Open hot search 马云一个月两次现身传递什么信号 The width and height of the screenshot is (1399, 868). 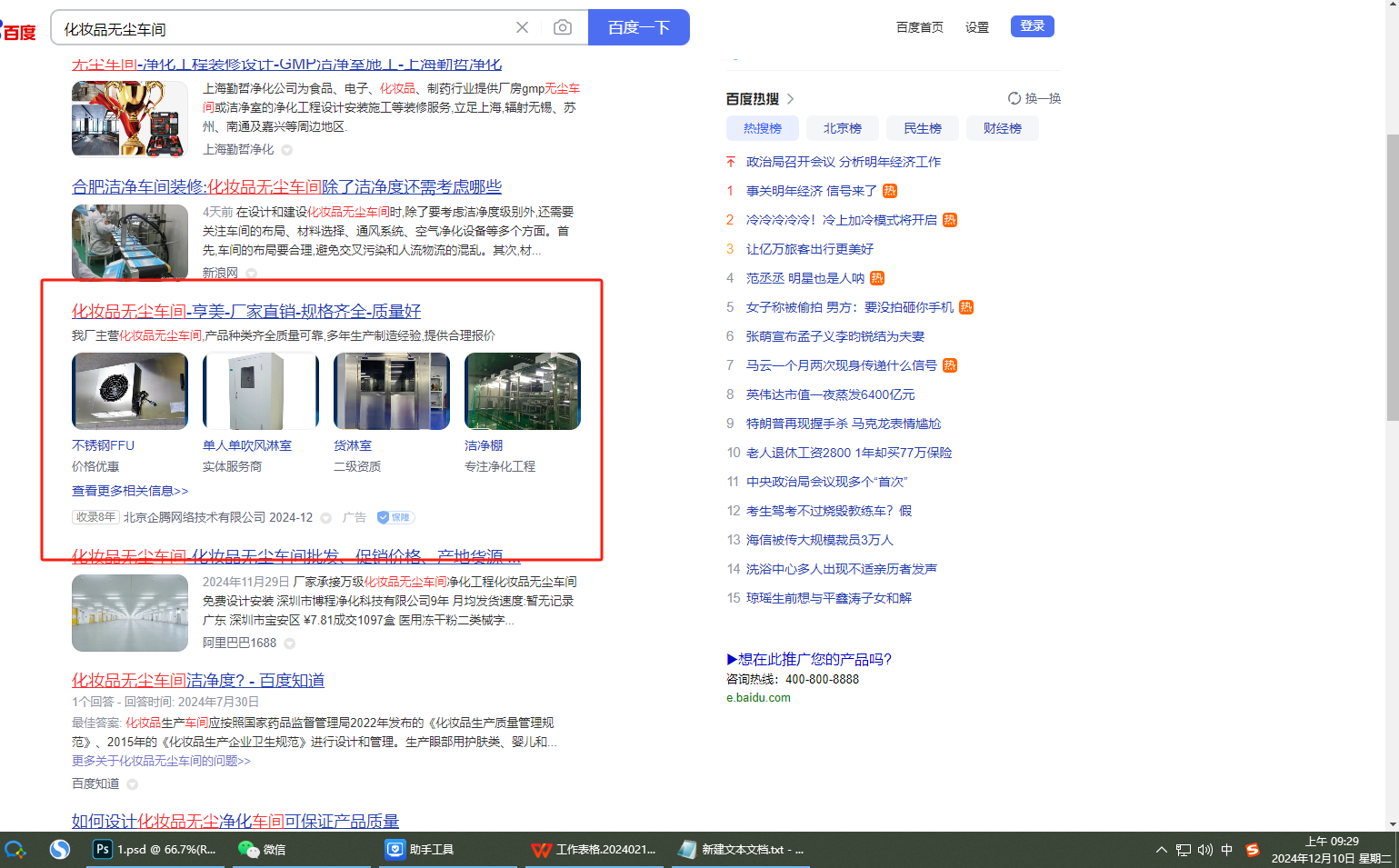[x=842, y=365]
